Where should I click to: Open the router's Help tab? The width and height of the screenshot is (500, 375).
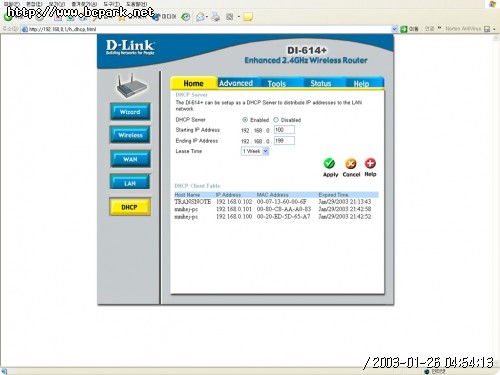point(362,84)
